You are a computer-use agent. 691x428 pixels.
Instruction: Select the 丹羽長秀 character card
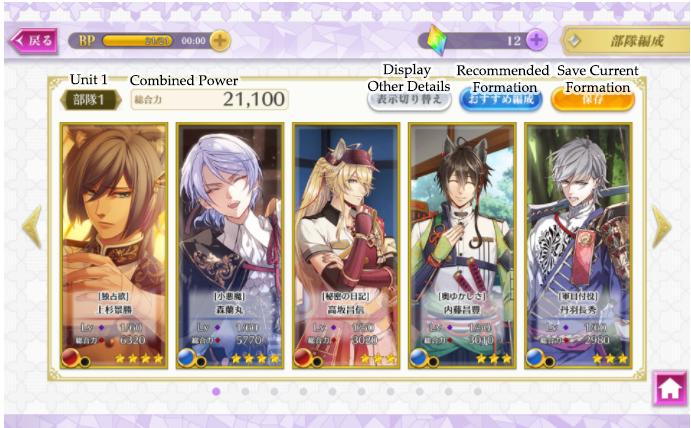point(578,246)
